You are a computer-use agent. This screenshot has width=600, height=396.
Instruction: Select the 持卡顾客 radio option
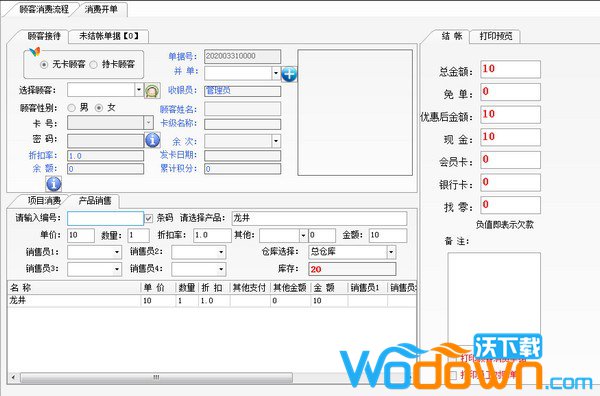tap(93, 65)
